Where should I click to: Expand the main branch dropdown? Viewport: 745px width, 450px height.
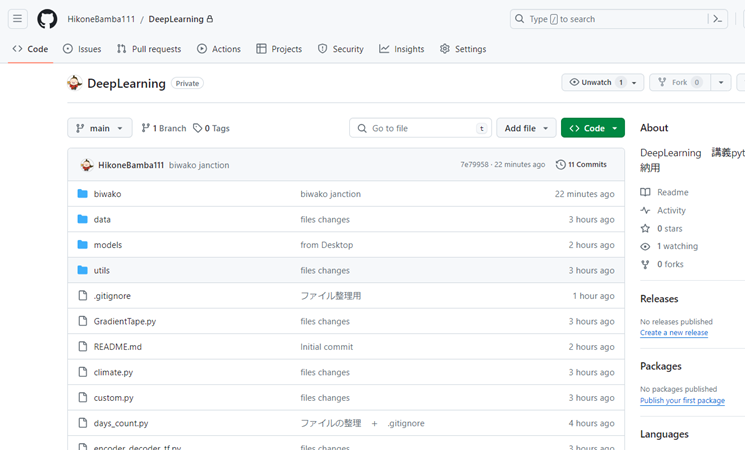[99, 128]
